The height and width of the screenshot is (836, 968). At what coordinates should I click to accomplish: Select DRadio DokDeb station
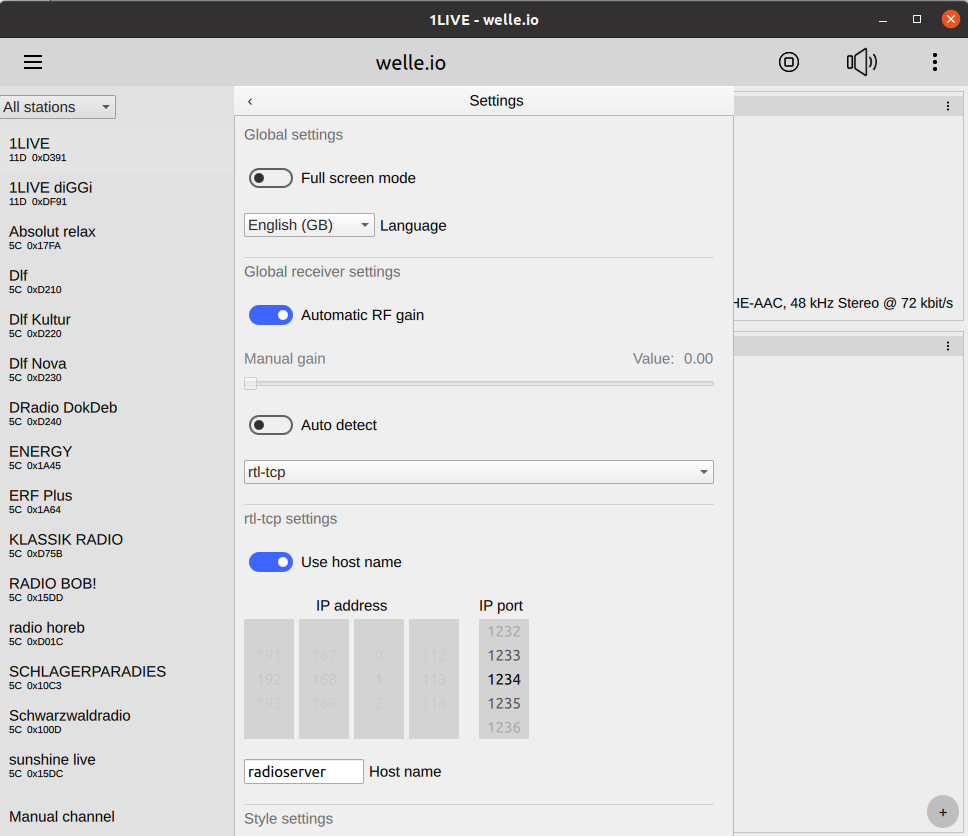point(117,414)
